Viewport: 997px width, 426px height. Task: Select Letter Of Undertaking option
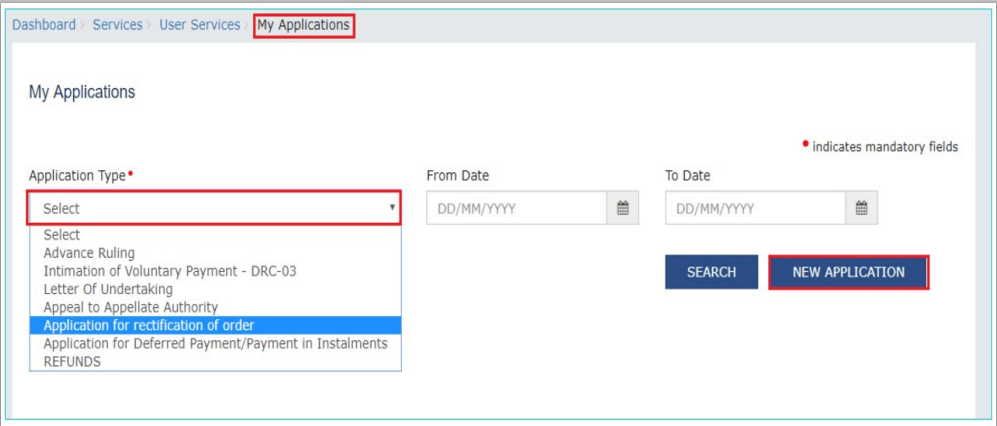point(108,289)
